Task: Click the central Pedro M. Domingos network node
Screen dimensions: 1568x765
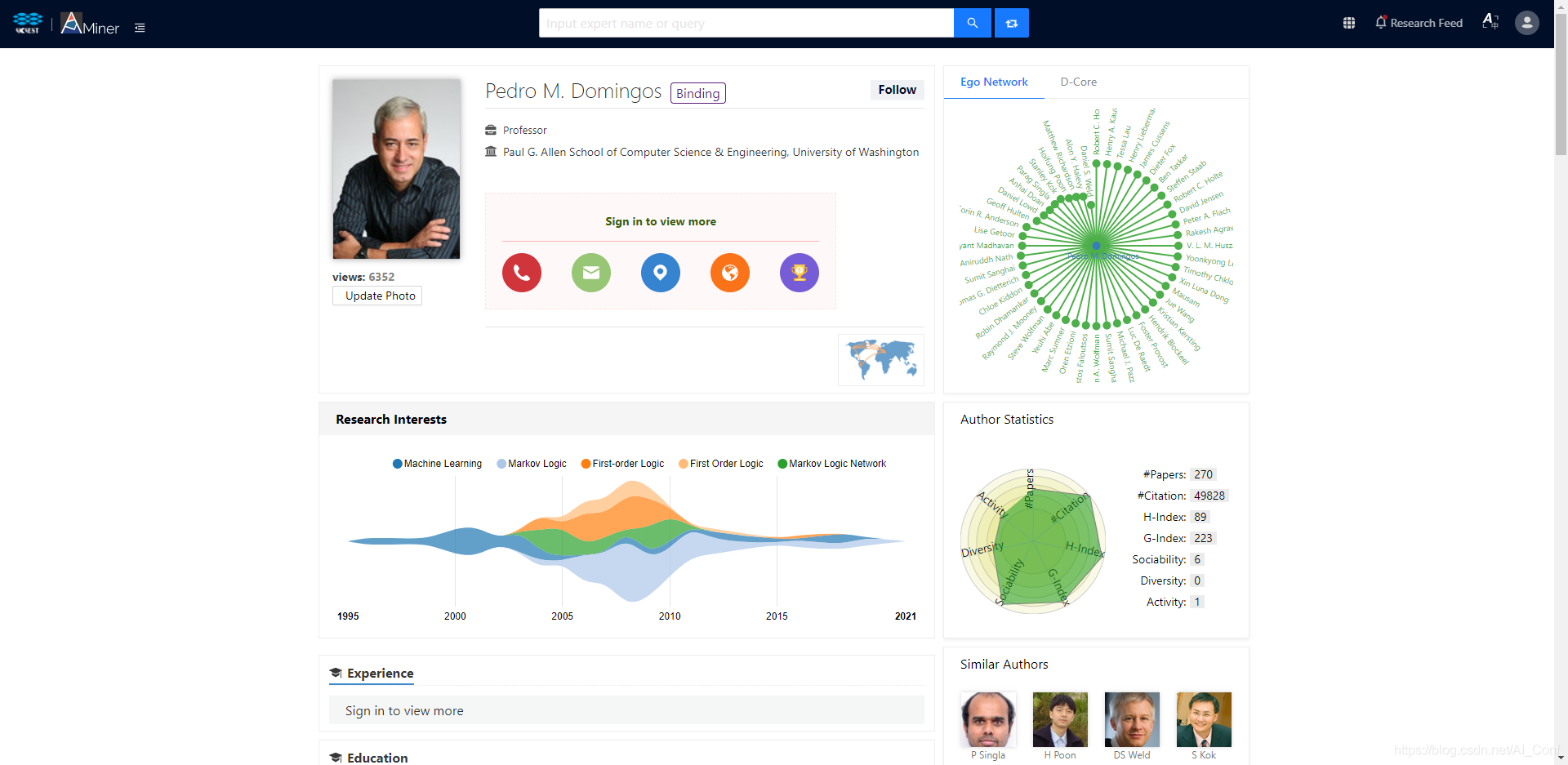Action: coord(1096,245)
